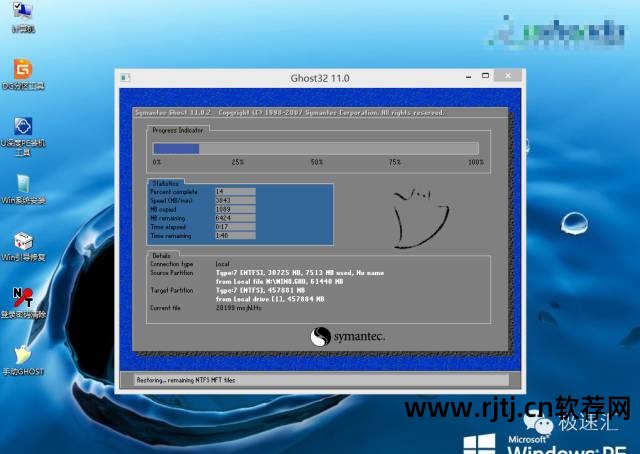Click the Current file entry
The width and height of the screenshot is (640, 454).
pos(238,308)
